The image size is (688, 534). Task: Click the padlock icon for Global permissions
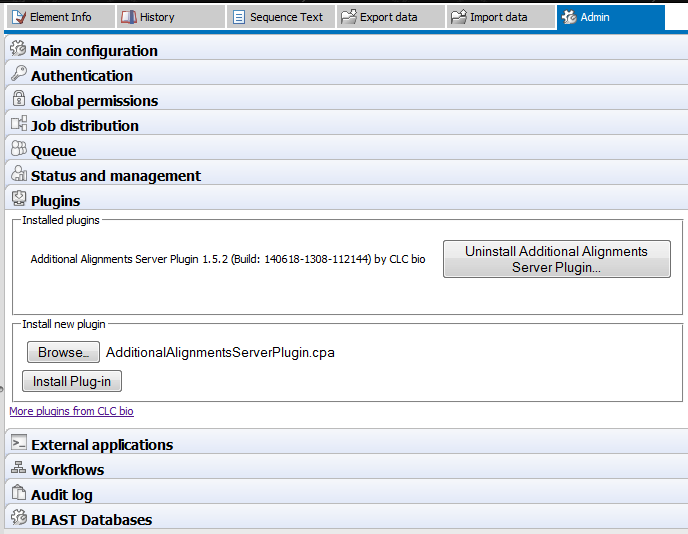[x=18, y=100]
